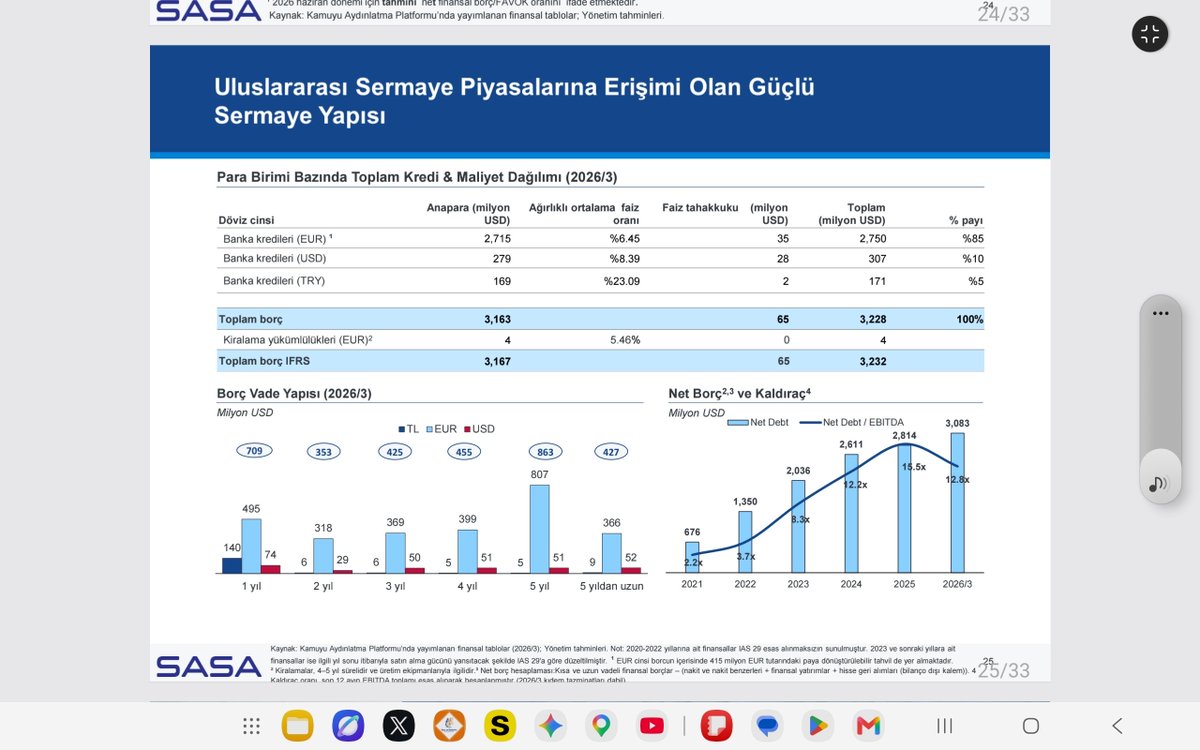Viewport: 1200px width, 750px height.
Task: Open Gmail from taskbar
Action: [867, 726]
